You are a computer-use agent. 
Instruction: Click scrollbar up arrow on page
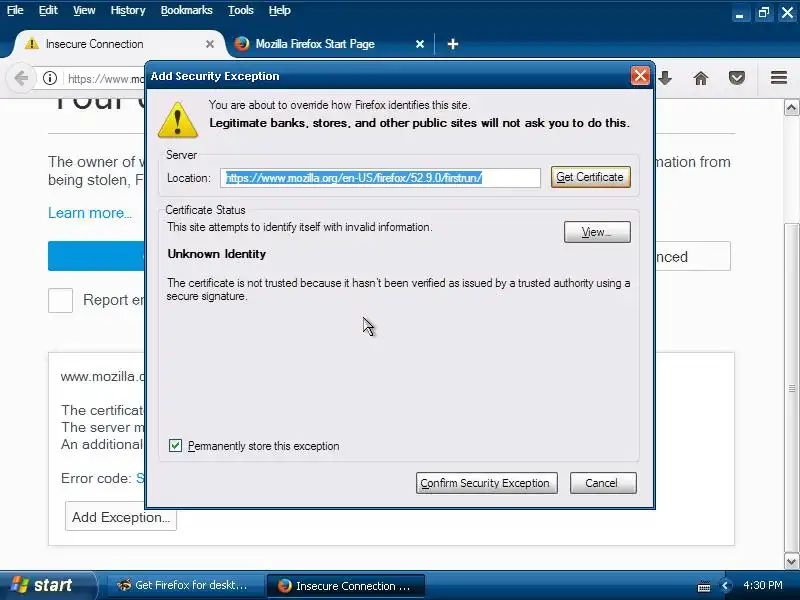point(791,108)
